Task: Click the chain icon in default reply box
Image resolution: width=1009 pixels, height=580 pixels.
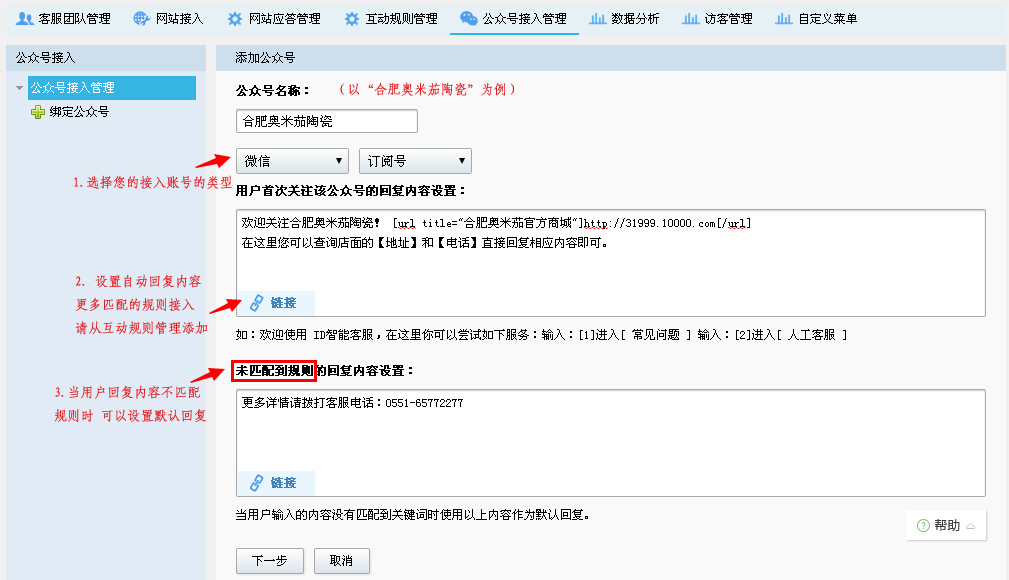Action: (x=256, y=483)
